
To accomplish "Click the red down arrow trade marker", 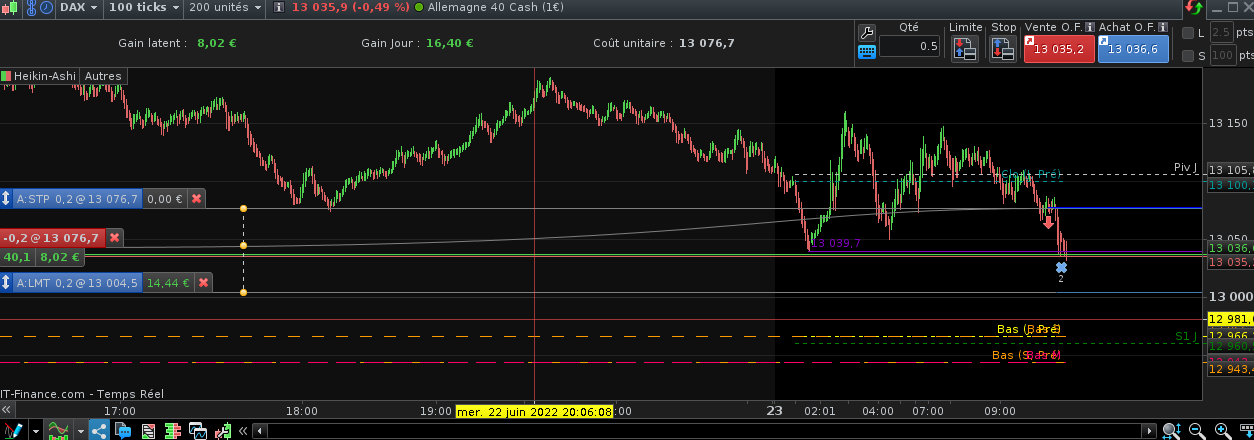I will [1048, 222].
